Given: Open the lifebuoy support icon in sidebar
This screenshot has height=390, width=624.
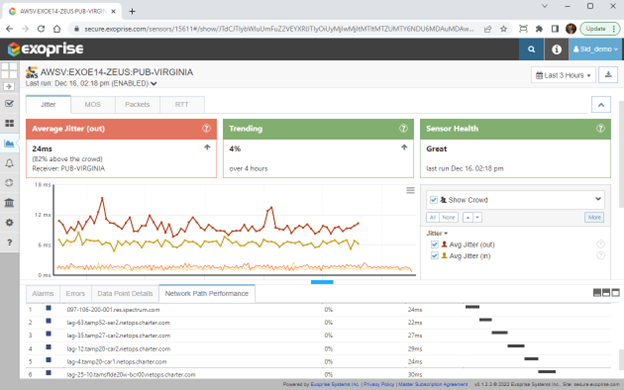Looking at the screenshot, I should coord(9,183).
